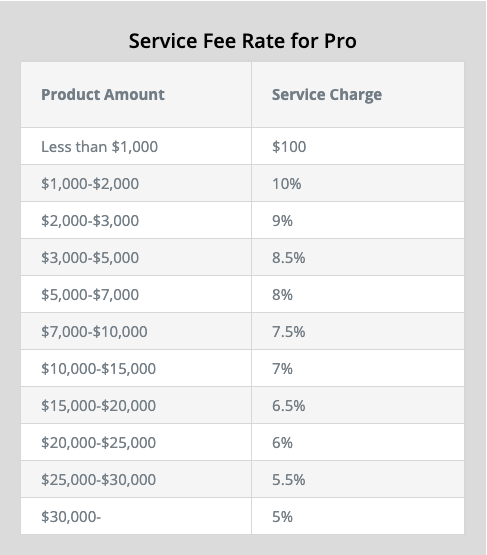The image size is (487, 555).
Task: Select the $2,000-$3,000 amount cell
Action: [x=136, y=221]
